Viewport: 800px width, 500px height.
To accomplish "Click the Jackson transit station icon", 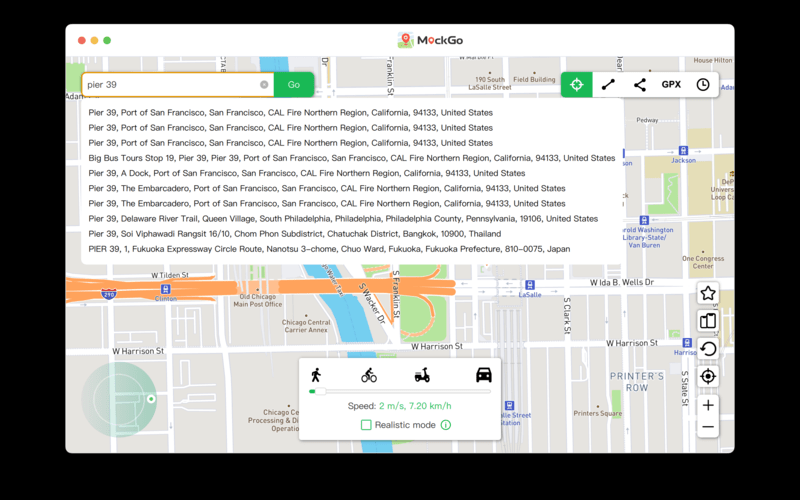I will [683, 151].
